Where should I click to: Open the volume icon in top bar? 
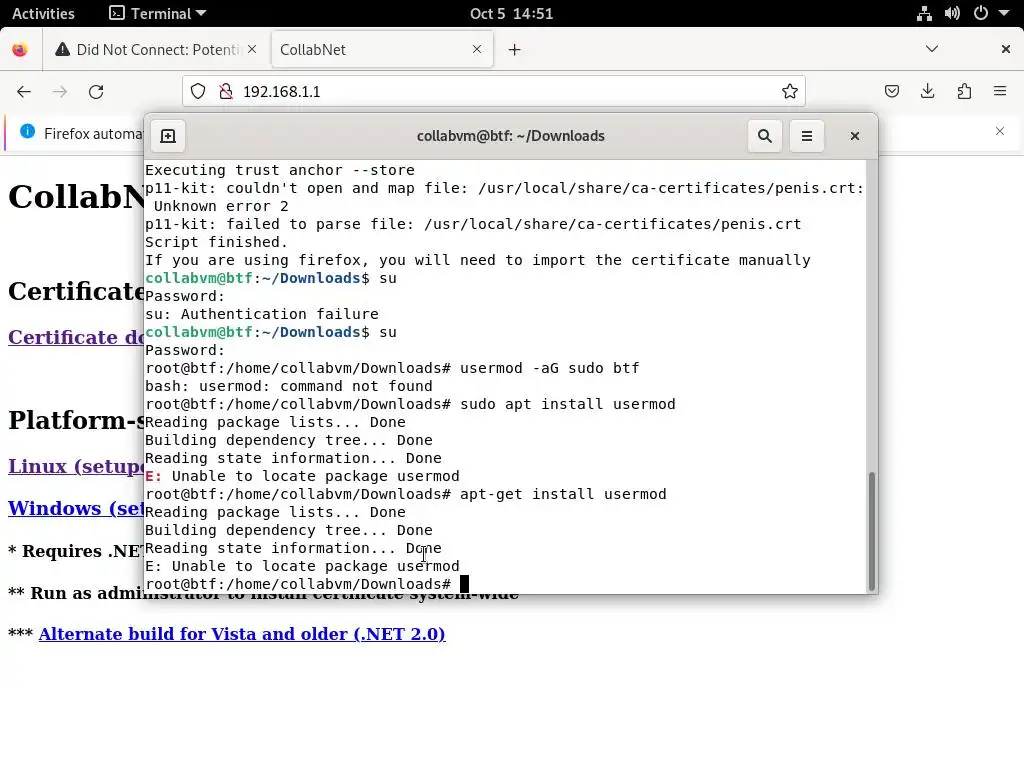[952, 13]
